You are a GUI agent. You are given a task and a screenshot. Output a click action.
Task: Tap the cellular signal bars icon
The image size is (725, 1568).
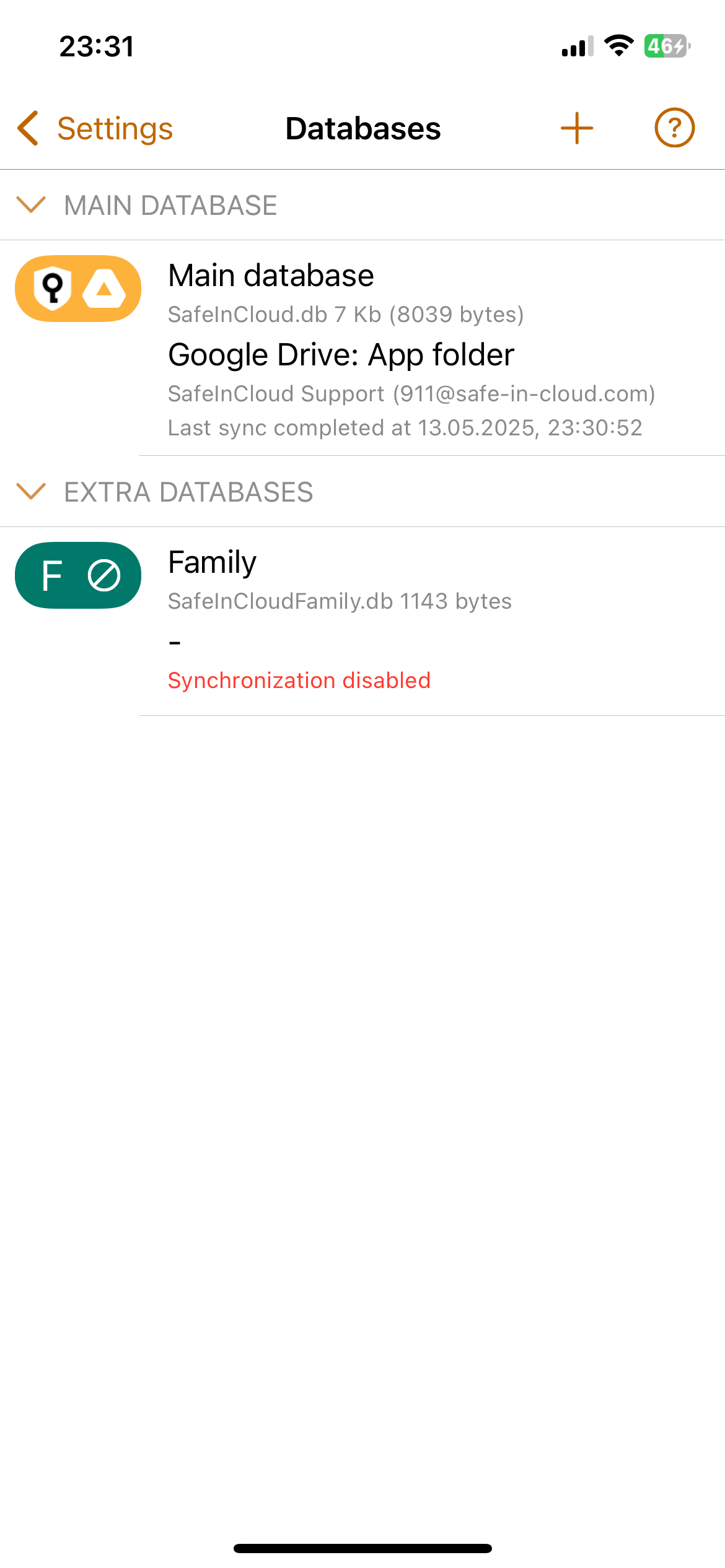(x=577, y=46)
